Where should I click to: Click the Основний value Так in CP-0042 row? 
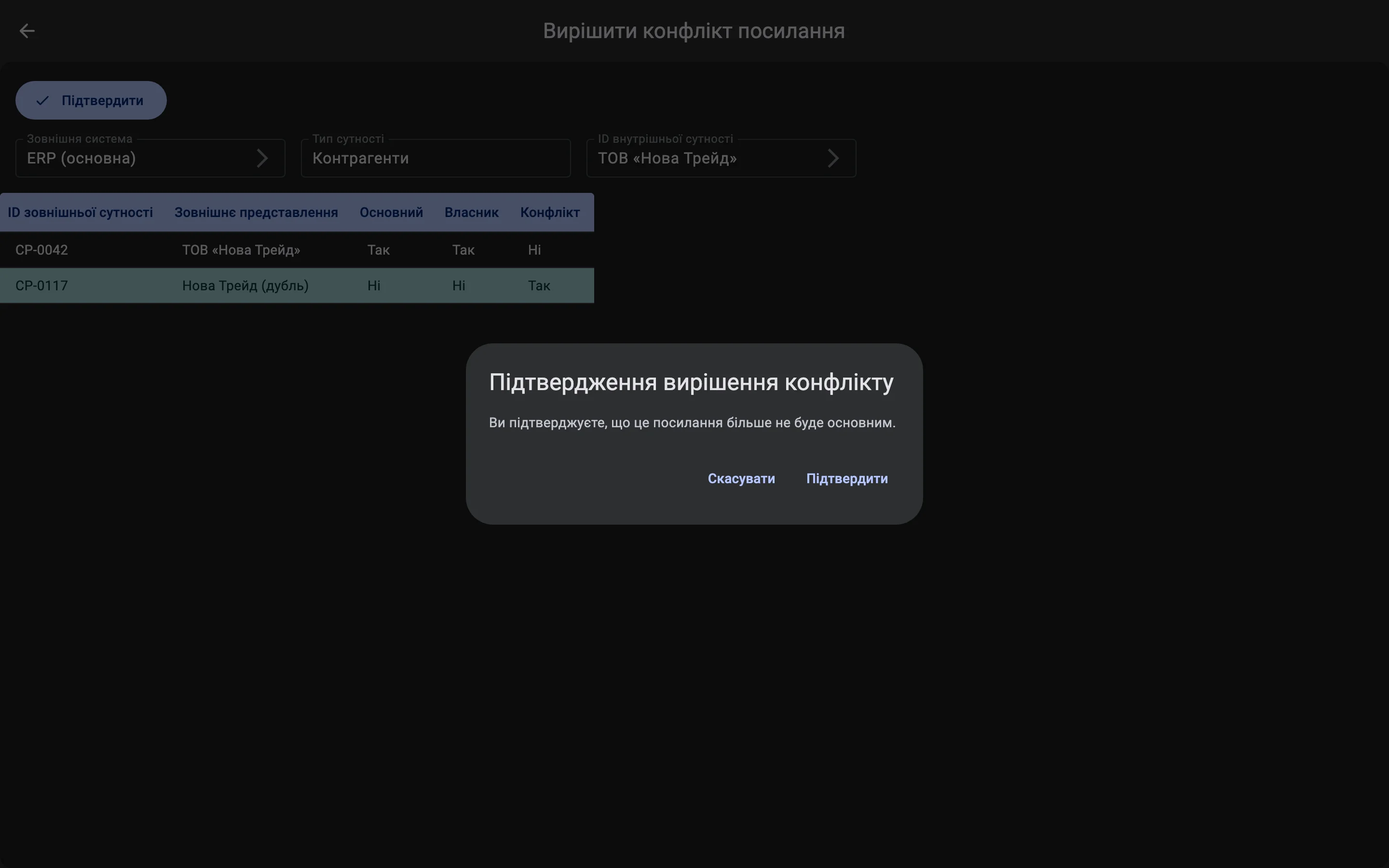(x=379, y=250)
